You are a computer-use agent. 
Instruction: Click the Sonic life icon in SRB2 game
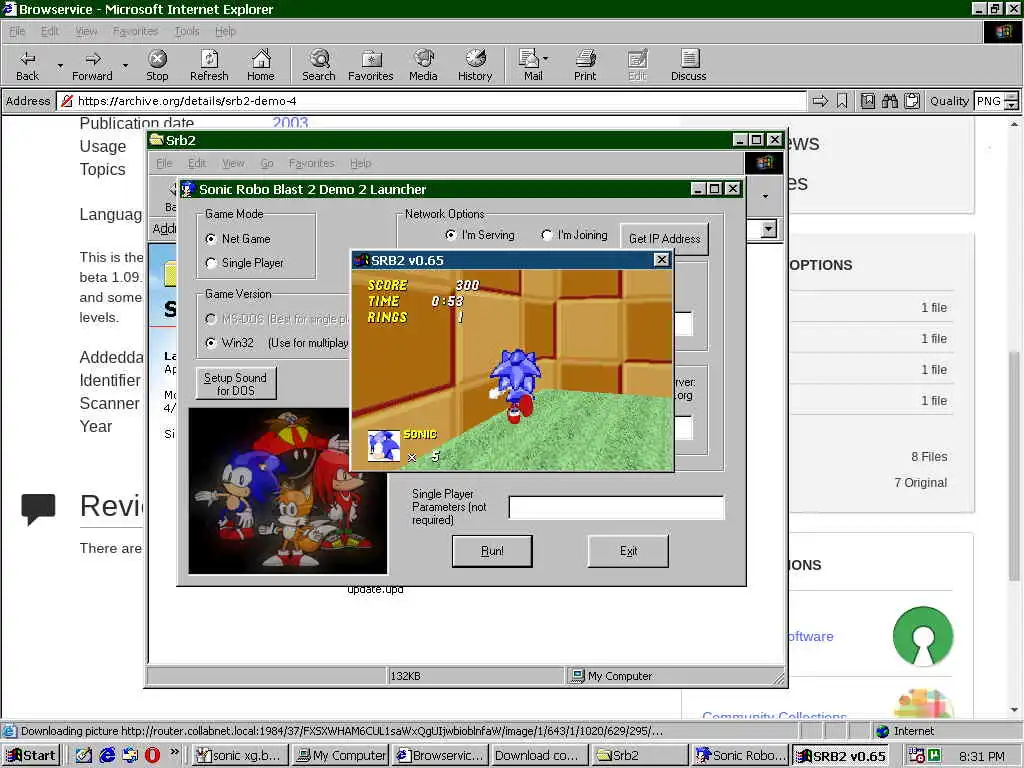pos(384,446)
